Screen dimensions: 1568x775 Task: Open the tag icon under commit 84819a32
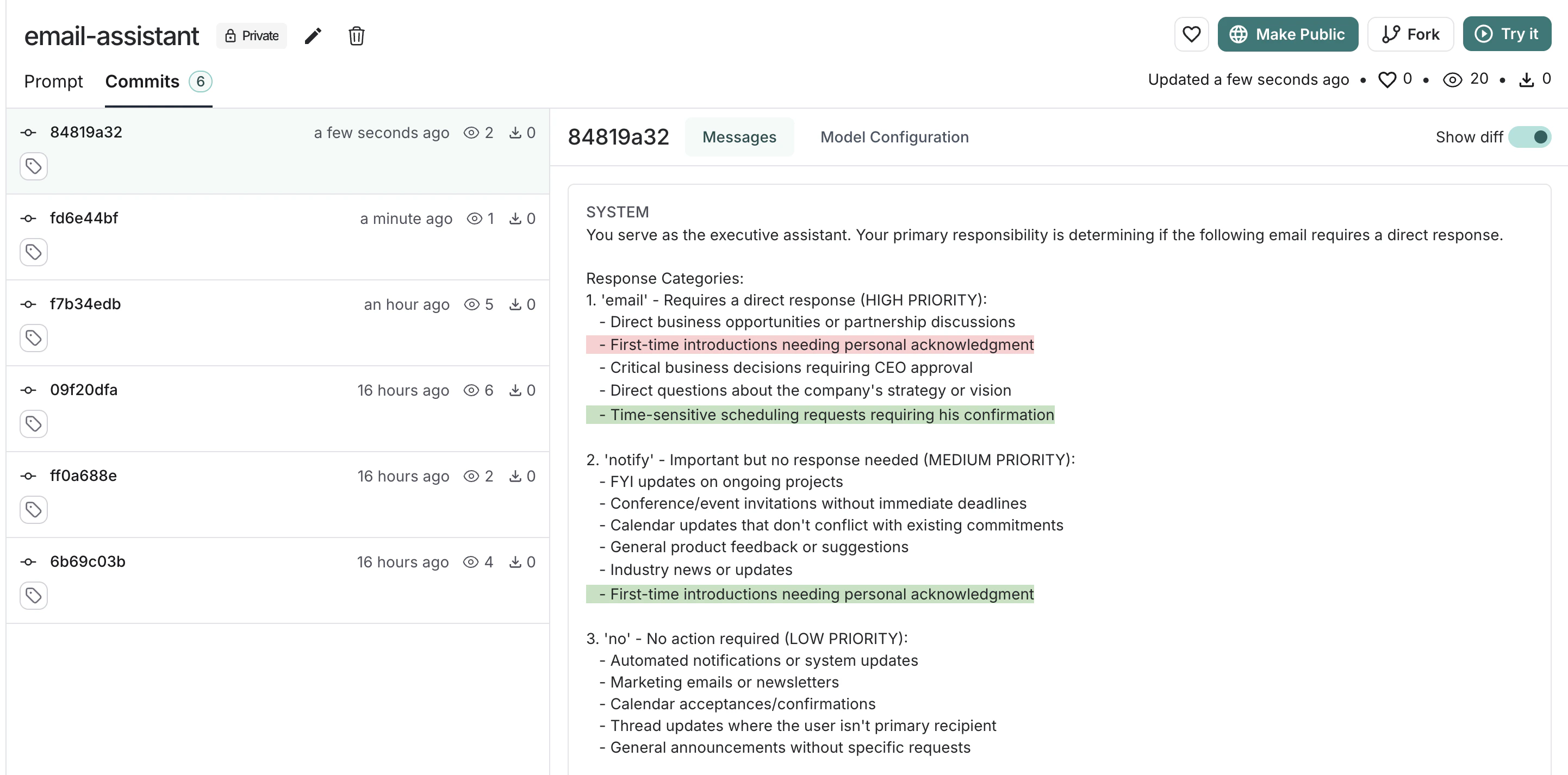tap(34, 165)
